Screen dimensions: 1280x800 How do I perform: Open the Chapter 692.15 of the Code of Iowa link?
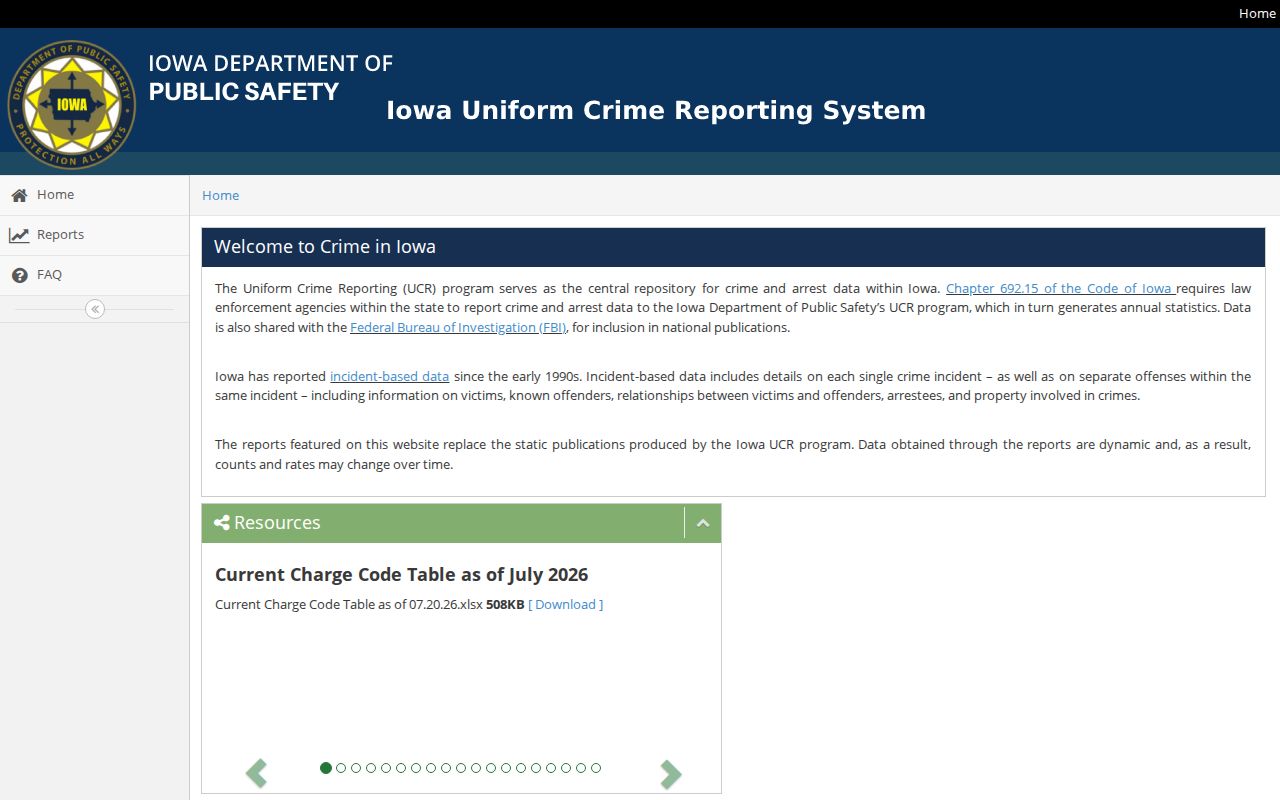point(1059,289)
